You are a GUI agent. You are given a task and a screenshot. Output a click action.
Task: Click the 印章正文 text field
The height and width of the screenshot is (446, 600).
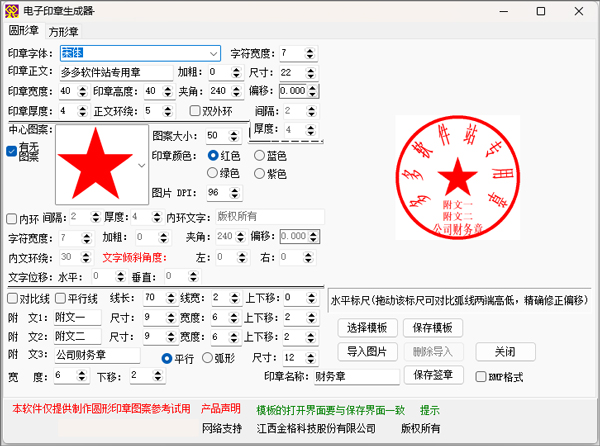click(116, 72)
